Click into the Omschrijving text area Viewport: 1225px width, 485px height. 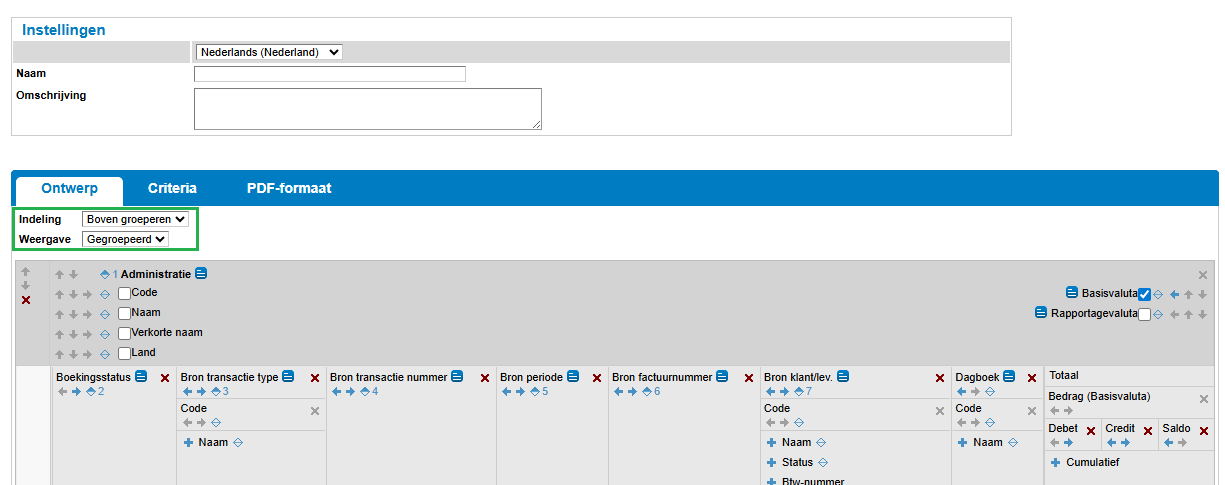point(367,108)
